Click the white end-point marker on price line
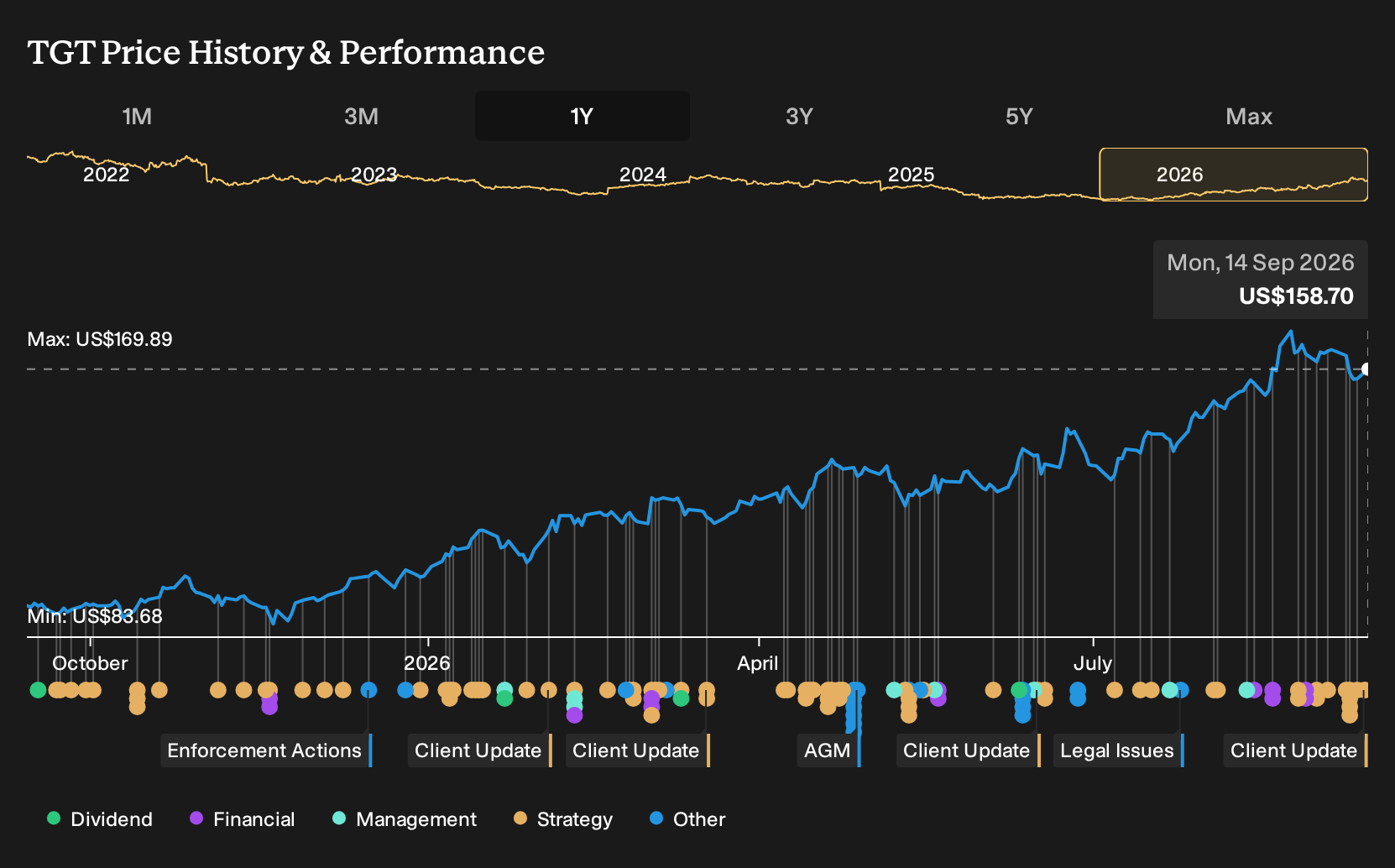1395x868 pixels. point(1366,369)
